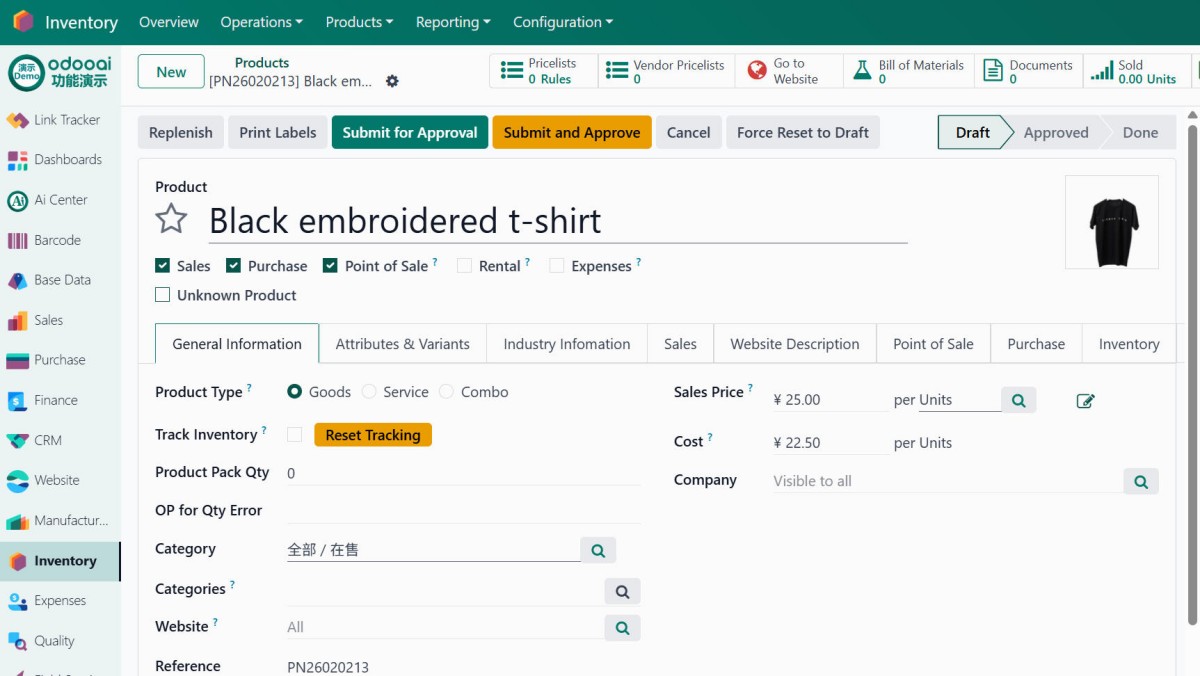
Task: Switch to Attributes & Variants tab
Action: 403,344
